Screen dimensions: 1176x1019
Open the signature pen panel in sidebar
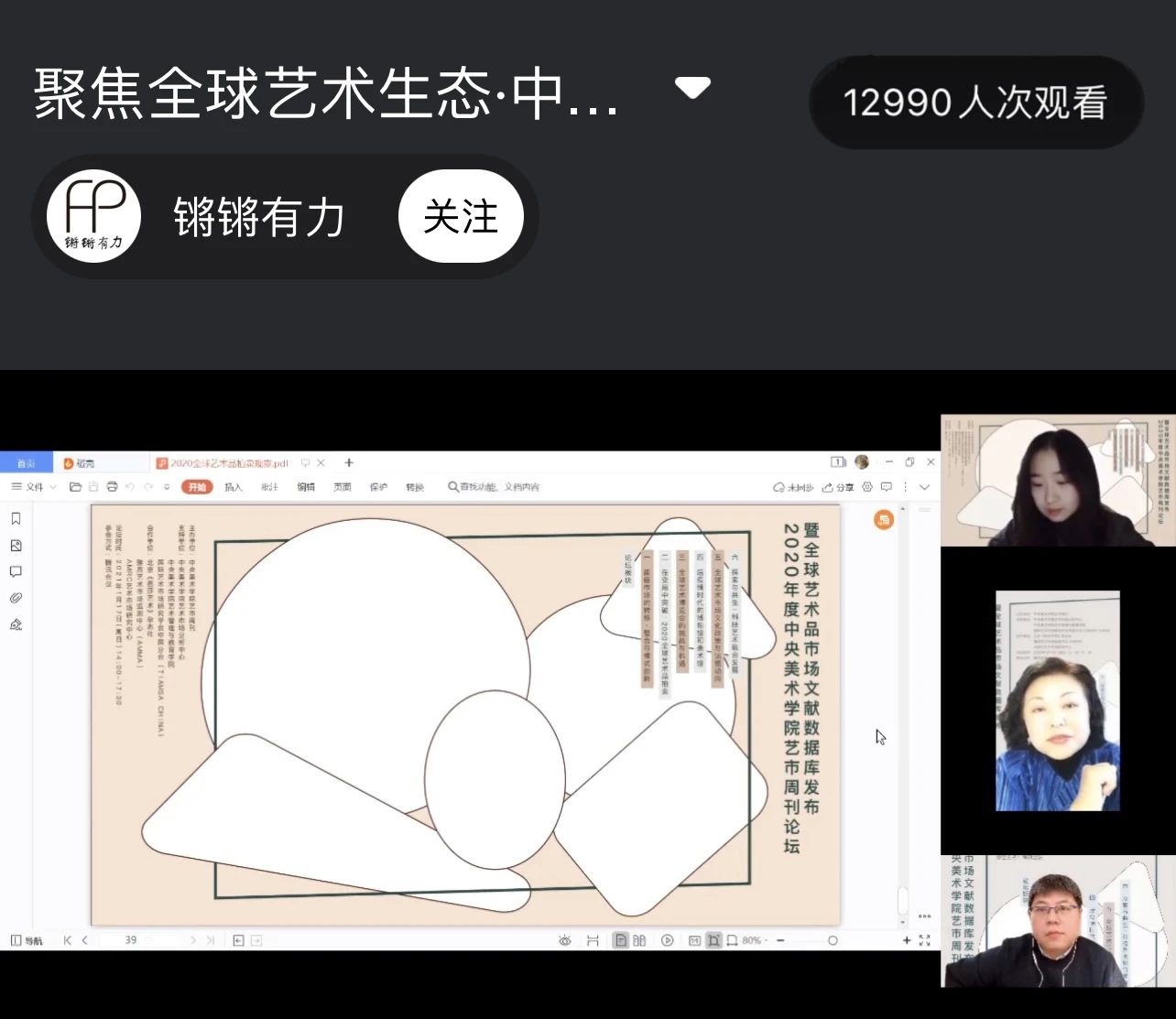point(16,624)
